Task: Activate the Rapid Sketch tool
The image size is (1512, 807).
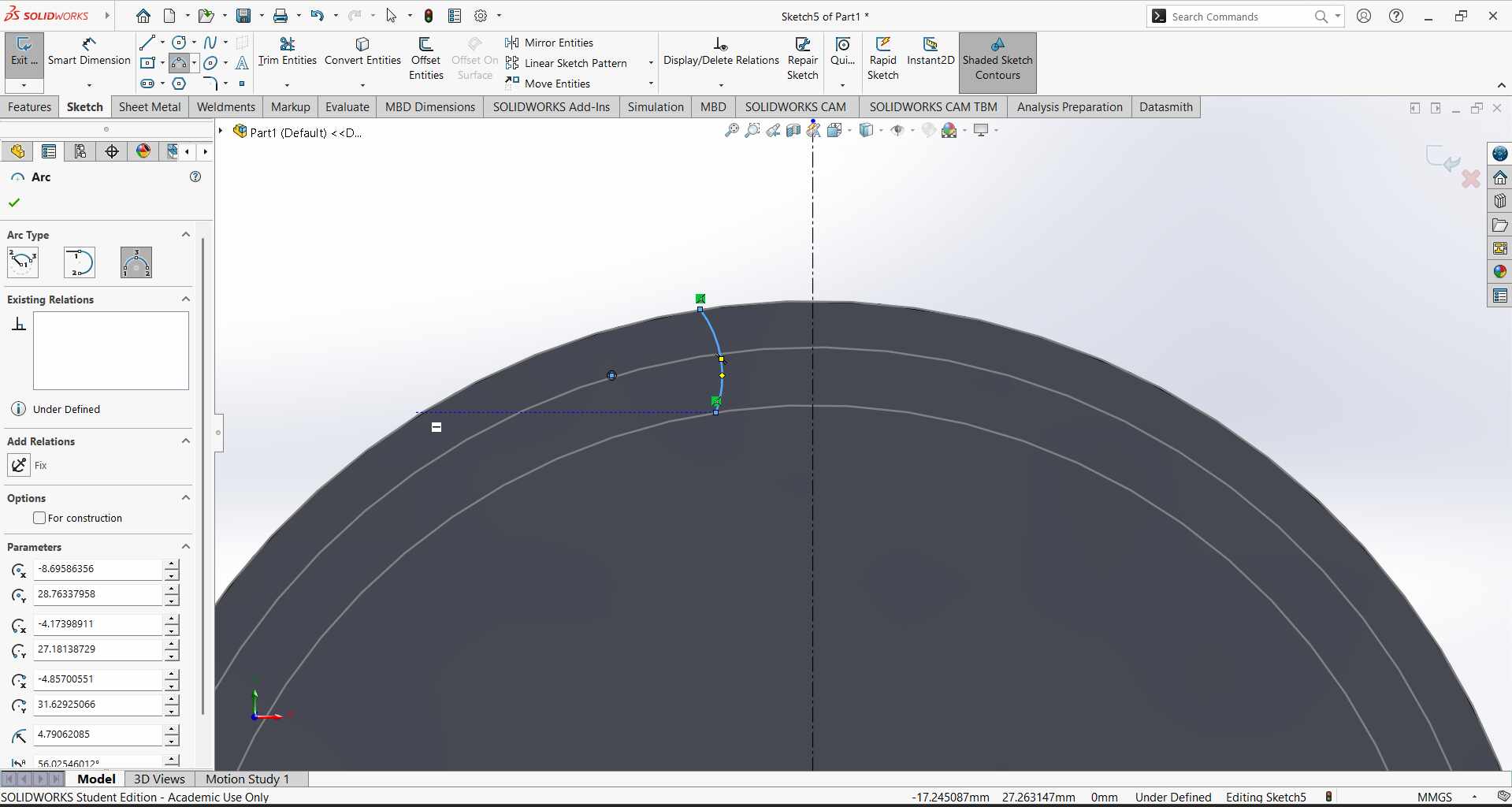Action: (883, 58)
